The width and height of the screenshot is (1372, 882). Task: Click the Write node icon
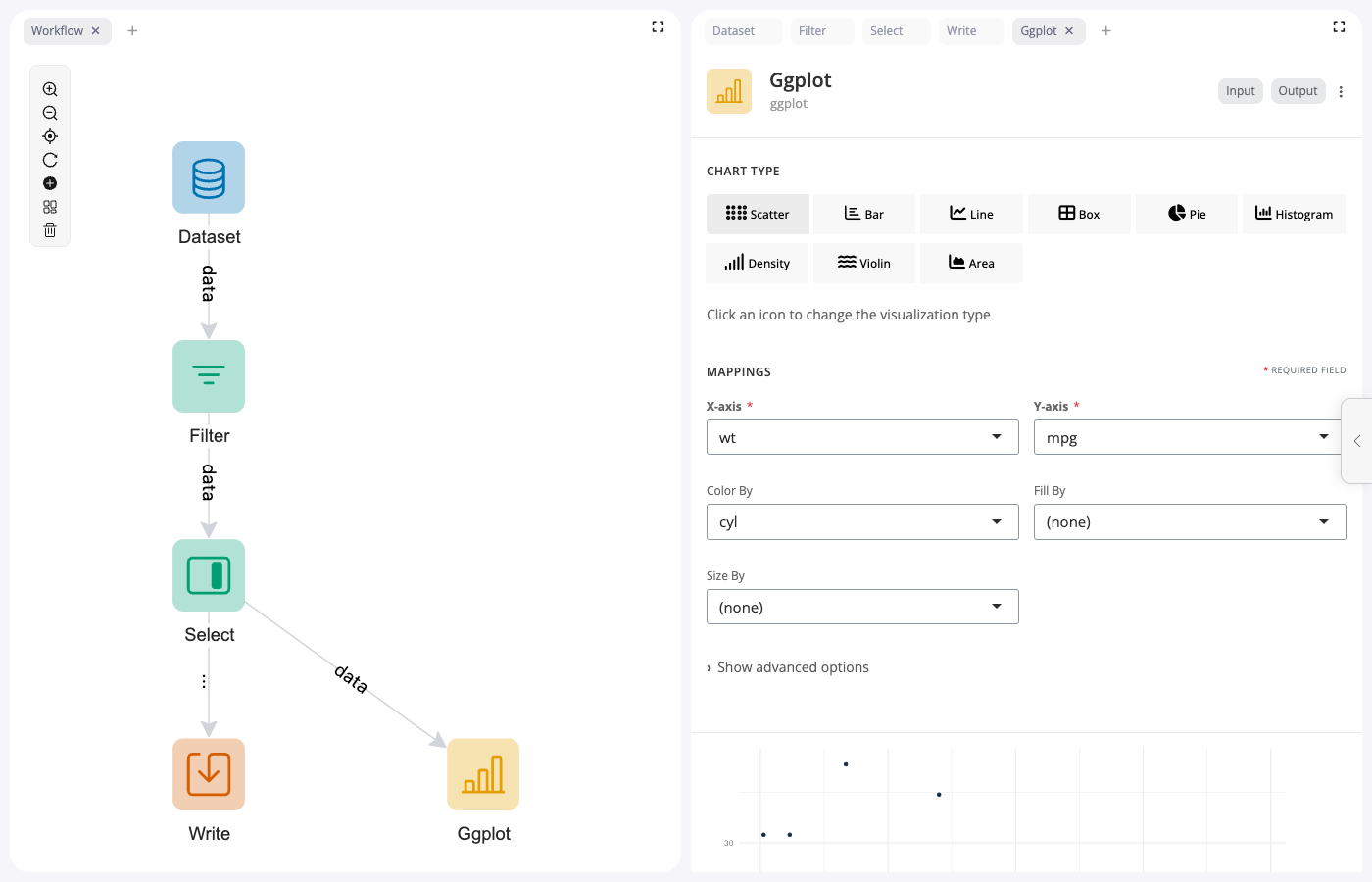click(209, 774)
